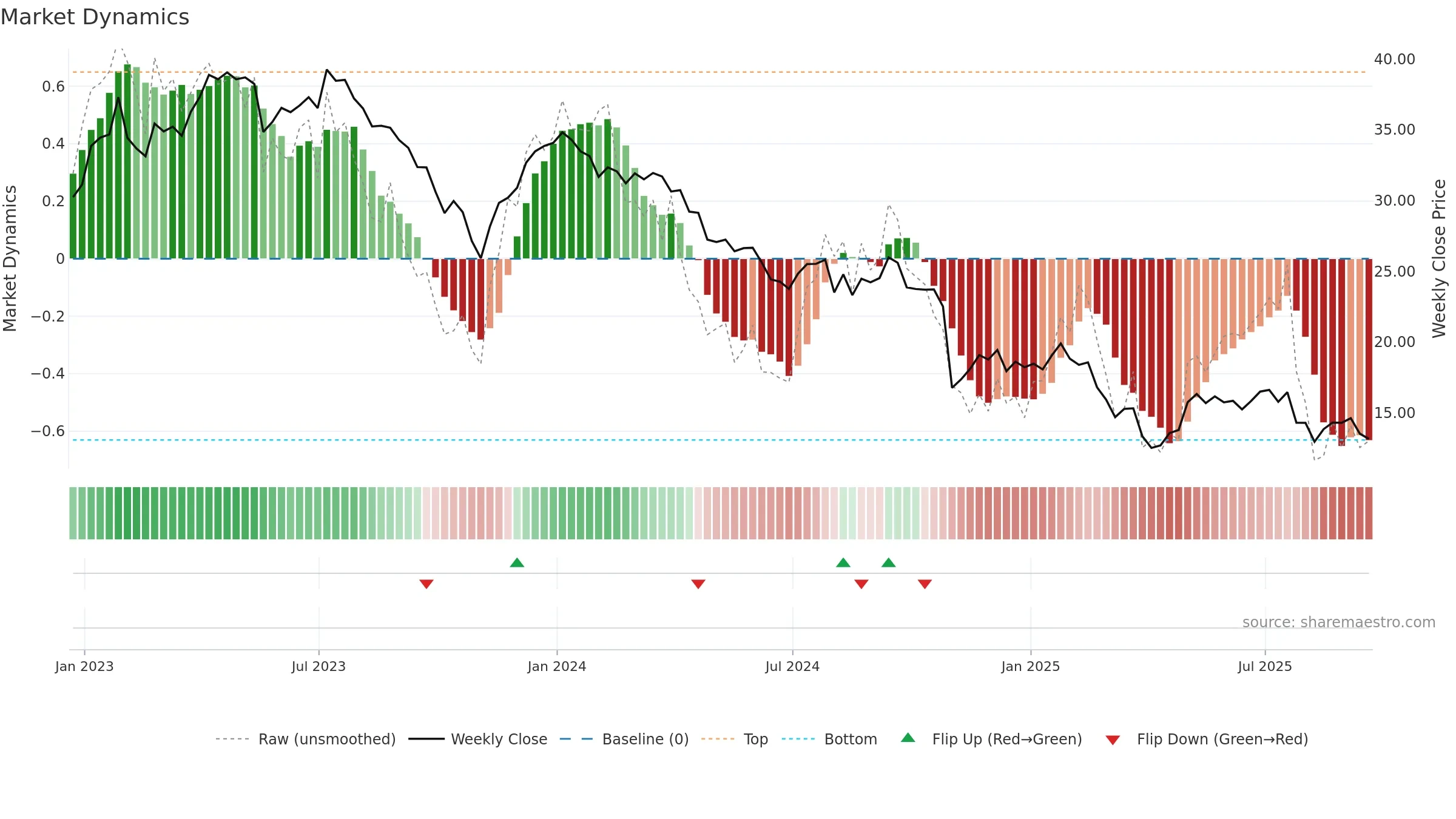Viewport: 1456px width, 819px height.
Task: Toggle the Weekly Close legend entry
Action: point(478,739)
